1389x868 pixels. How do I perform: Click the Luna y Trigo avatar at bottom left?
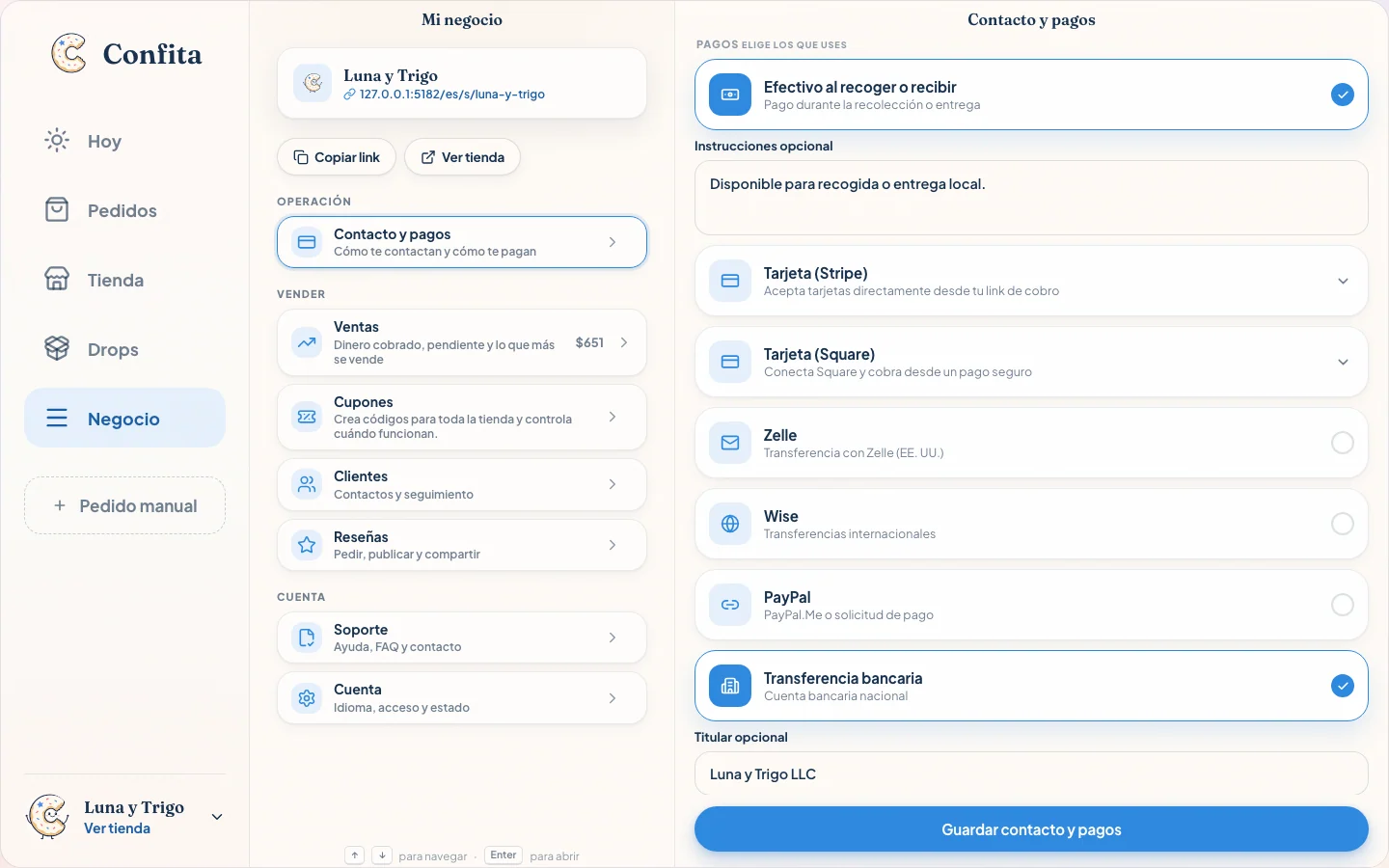(47, 817)
